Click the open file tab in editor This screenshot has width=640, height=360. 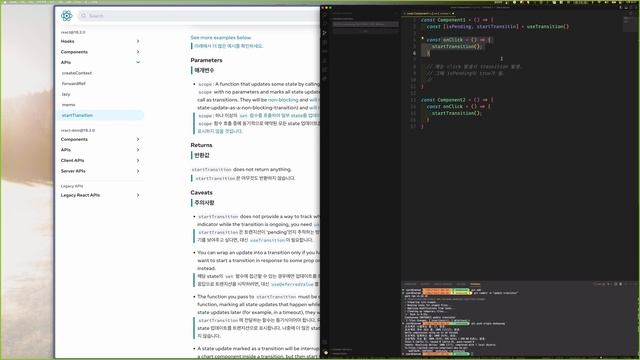[429, 13]
